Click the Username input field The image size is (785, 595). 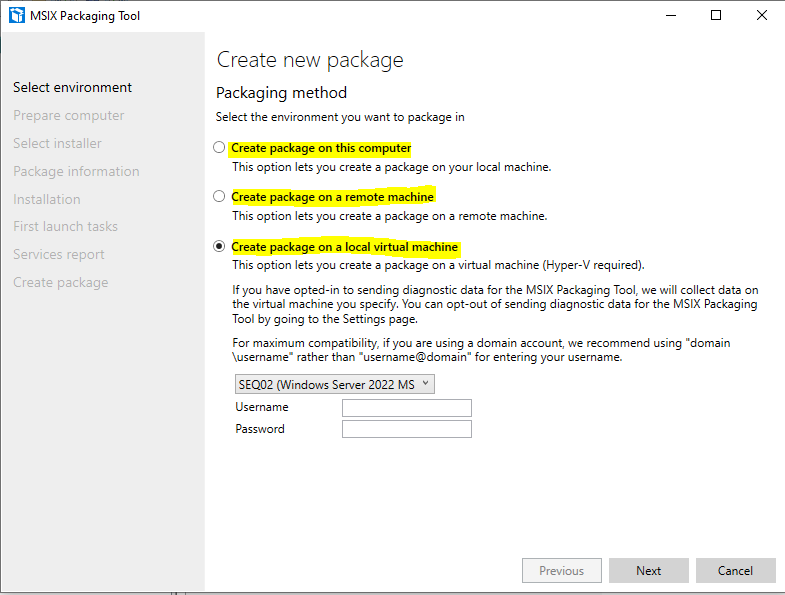click(406, 408)
